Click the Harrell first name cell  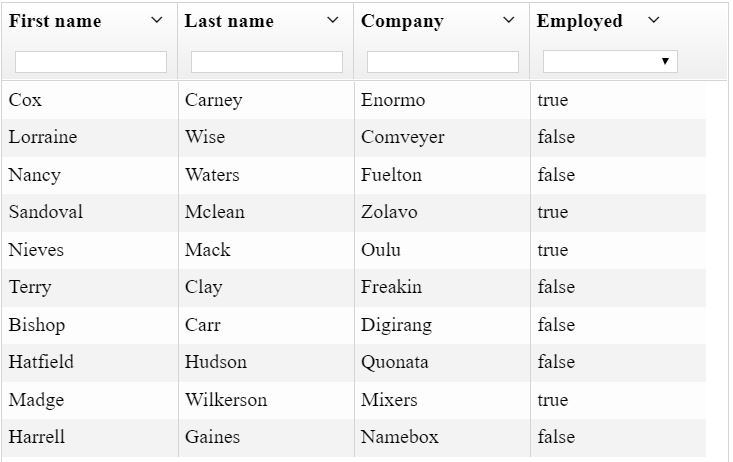tap(37, 437)
